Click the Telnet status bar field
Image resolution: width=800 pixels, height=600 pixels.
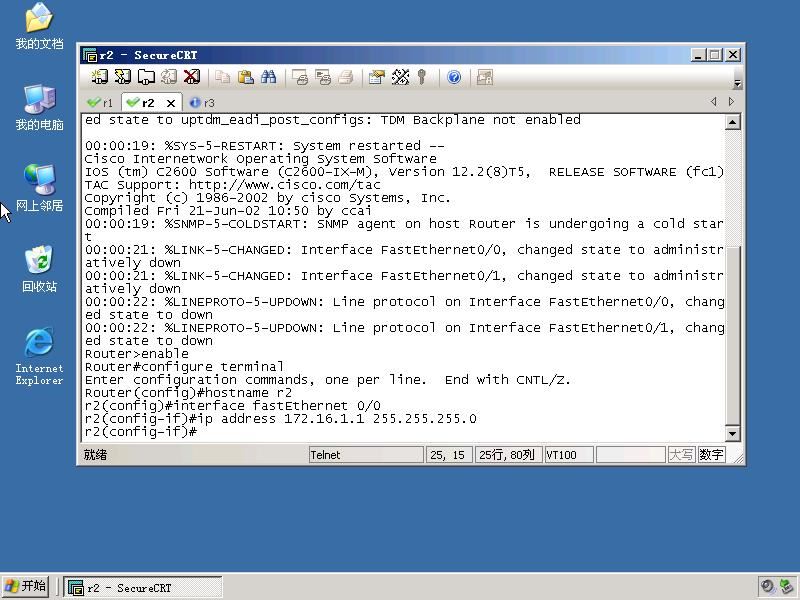click(366, 455)
